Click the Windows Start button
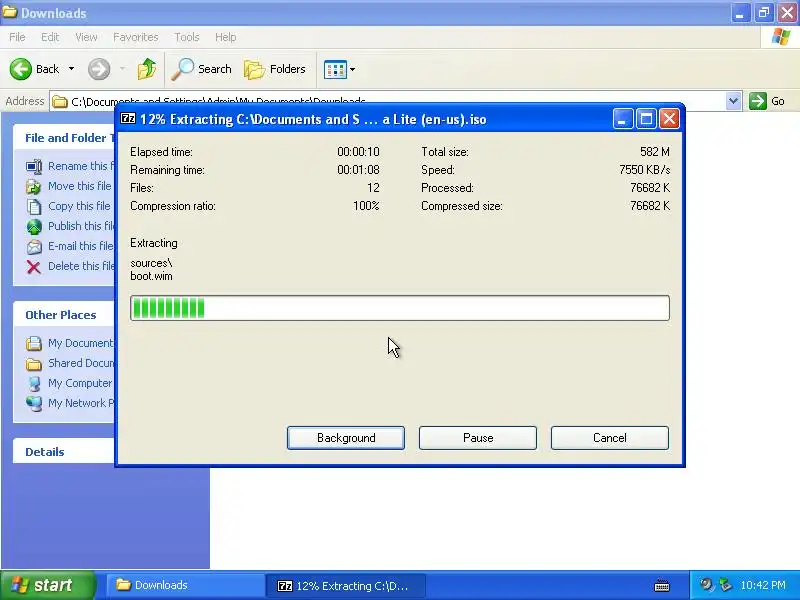This screenshot has width=800, height=600. click(47, 585)
